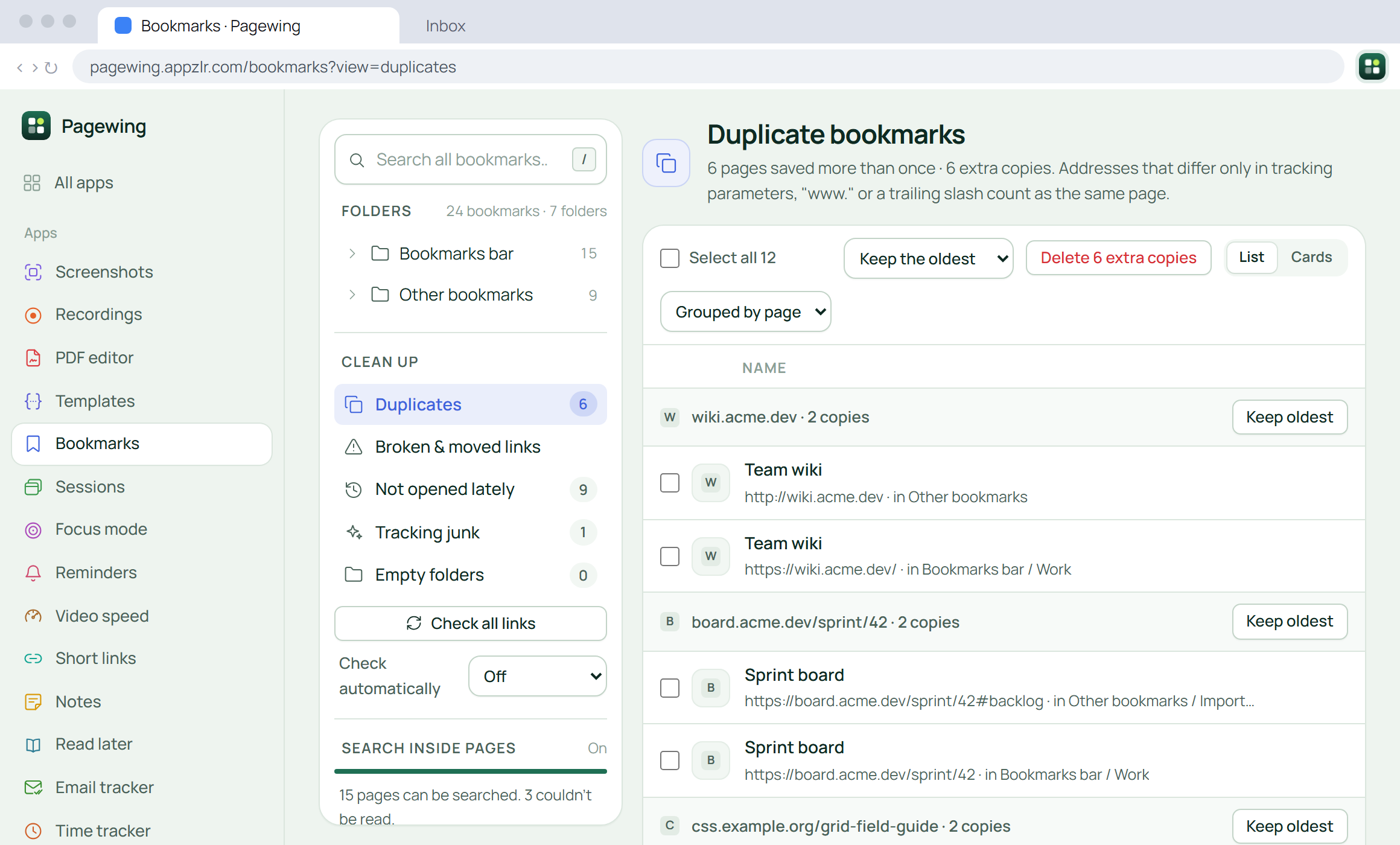Screen dimensions: 1400x845
Task: Check Team wiki in Other bookmarks
Action: click(x=670, y=483)
